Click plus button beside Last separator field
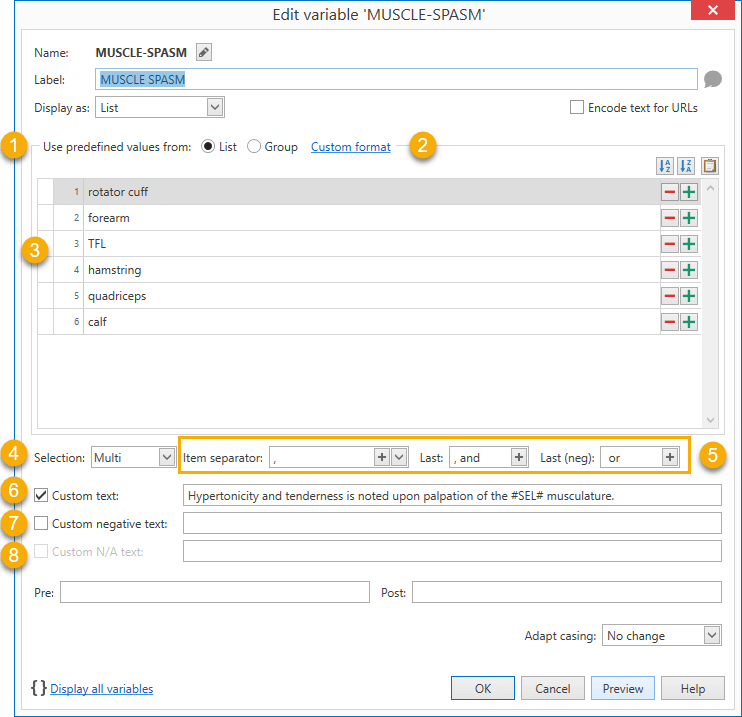 pyautogui.click(x=519, y=457)
